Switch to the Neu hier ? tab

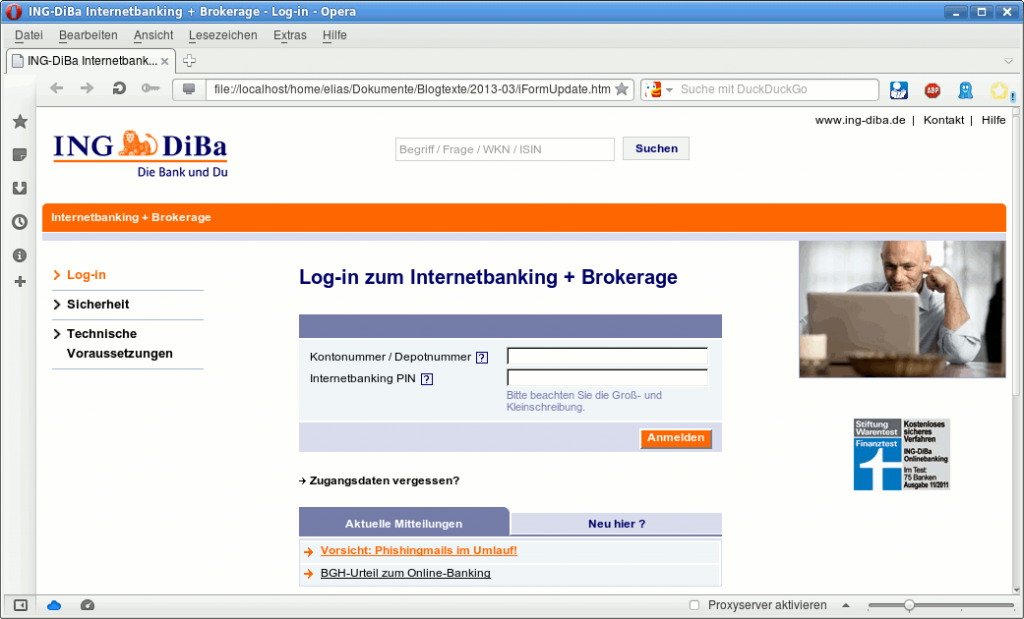[616, 524]
